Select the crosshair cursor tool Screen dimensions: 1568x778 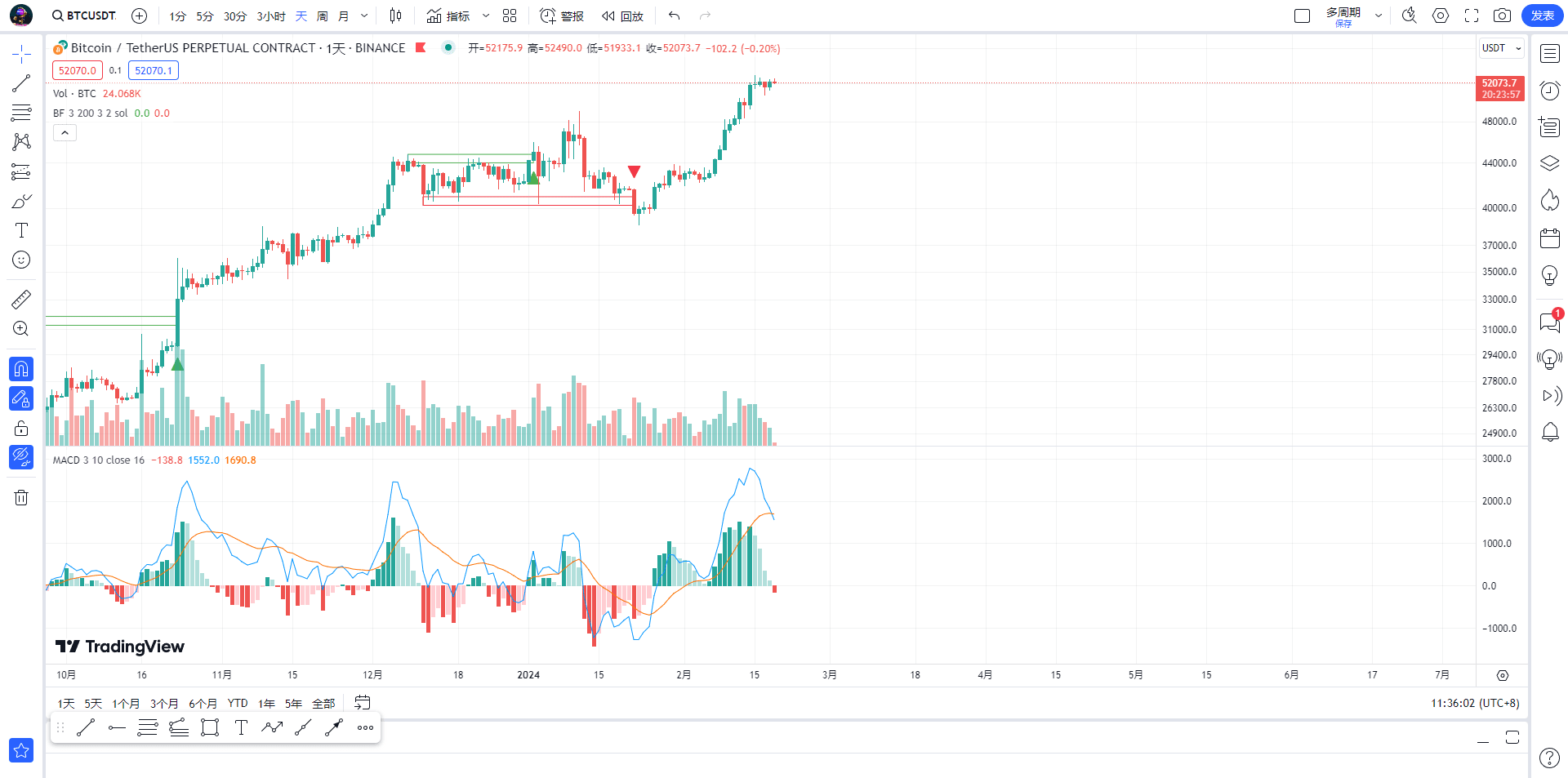(21, 55)
